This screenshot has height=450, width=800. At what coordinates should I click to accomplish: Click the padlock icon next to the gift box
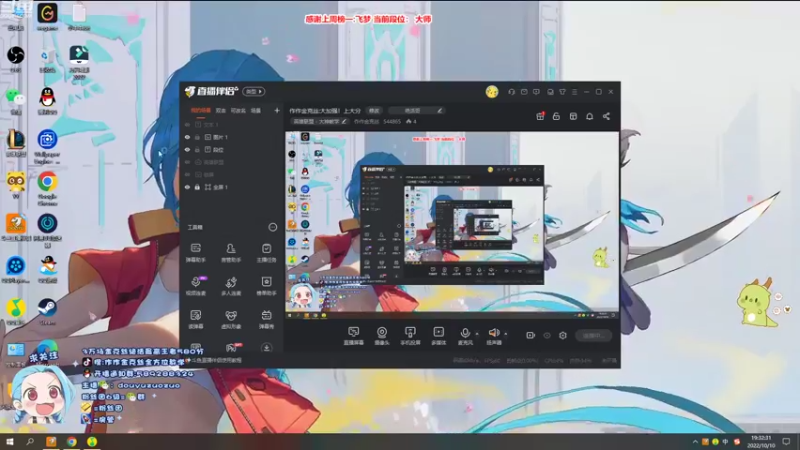pyautogui.click(x=556, y=116)
